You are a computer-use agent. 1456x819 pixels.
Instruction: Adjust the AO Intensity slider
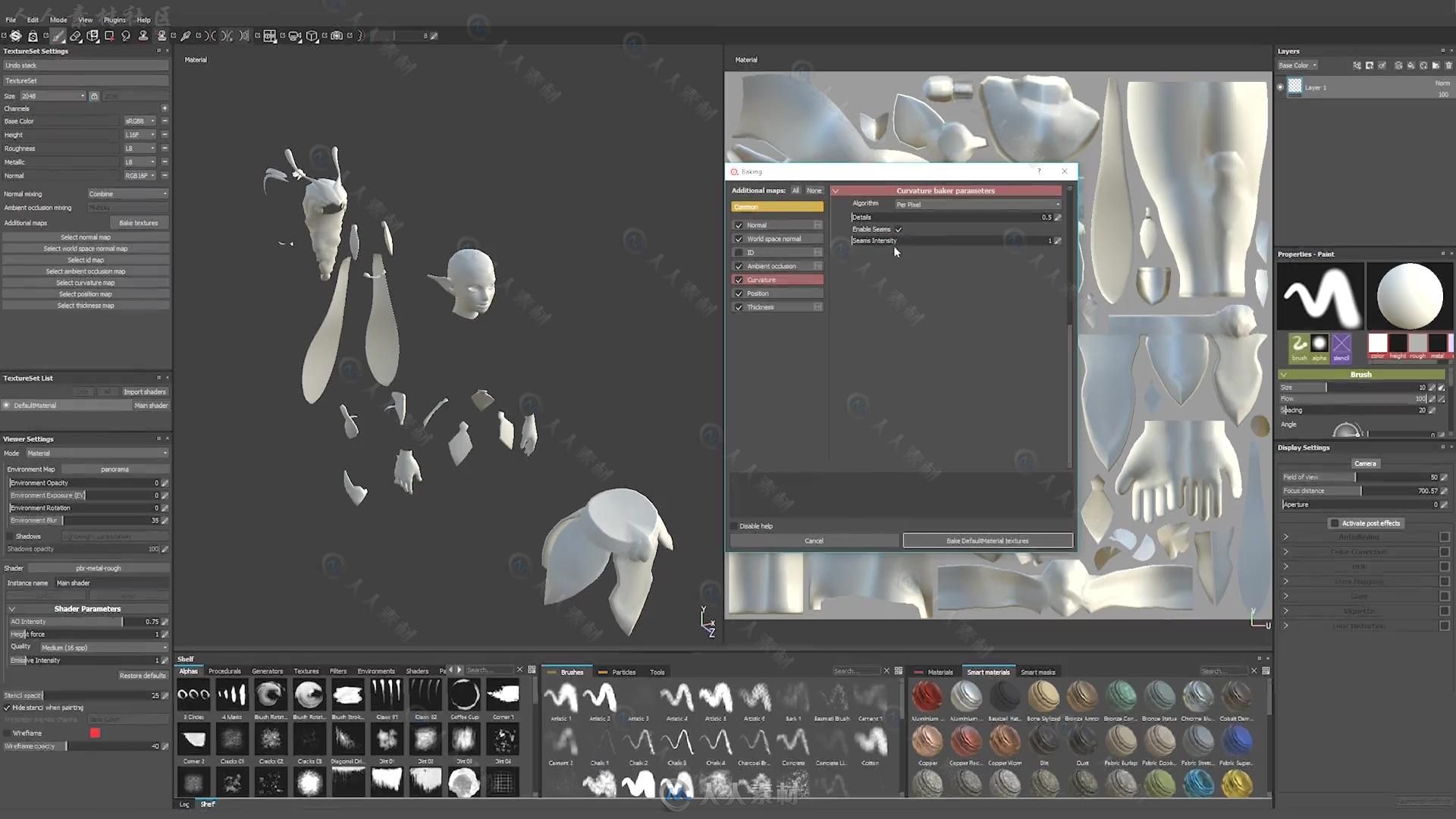pyautogui.click(x=85, y=622)
